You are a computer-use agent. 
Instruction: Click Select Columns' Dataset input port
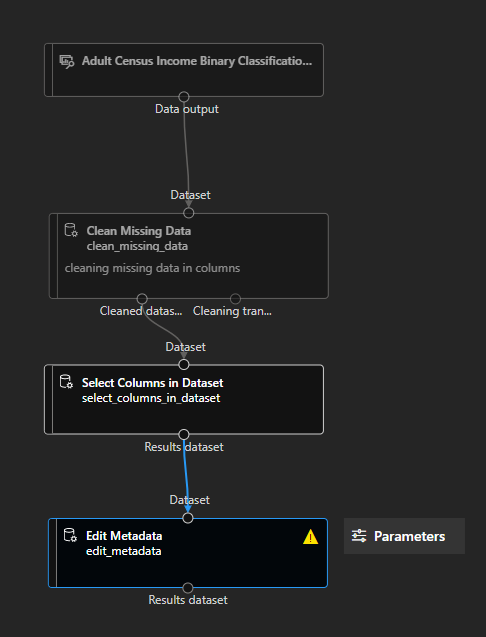click(184, 365)
